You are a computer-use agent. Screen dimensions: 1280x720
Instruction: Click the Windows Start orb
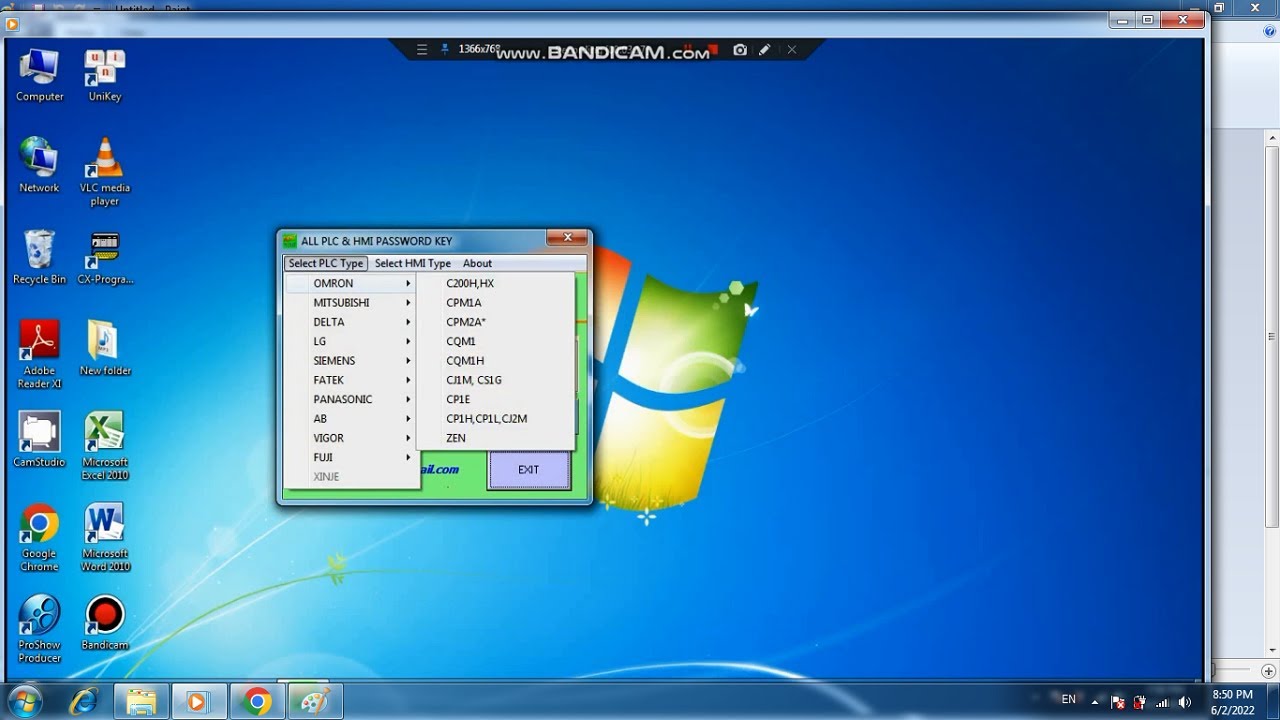click(24, 701)
